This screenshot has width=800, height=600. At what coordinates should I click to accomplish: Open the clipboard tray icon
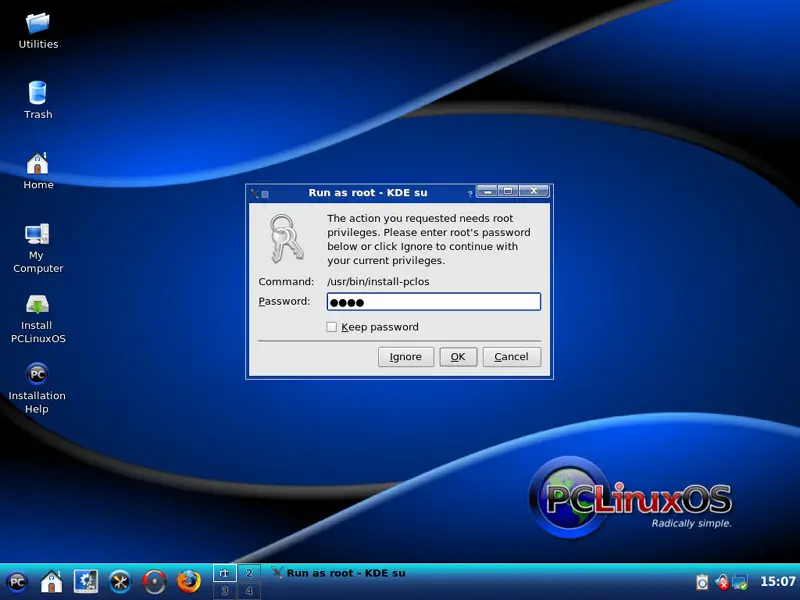point(702,582)
